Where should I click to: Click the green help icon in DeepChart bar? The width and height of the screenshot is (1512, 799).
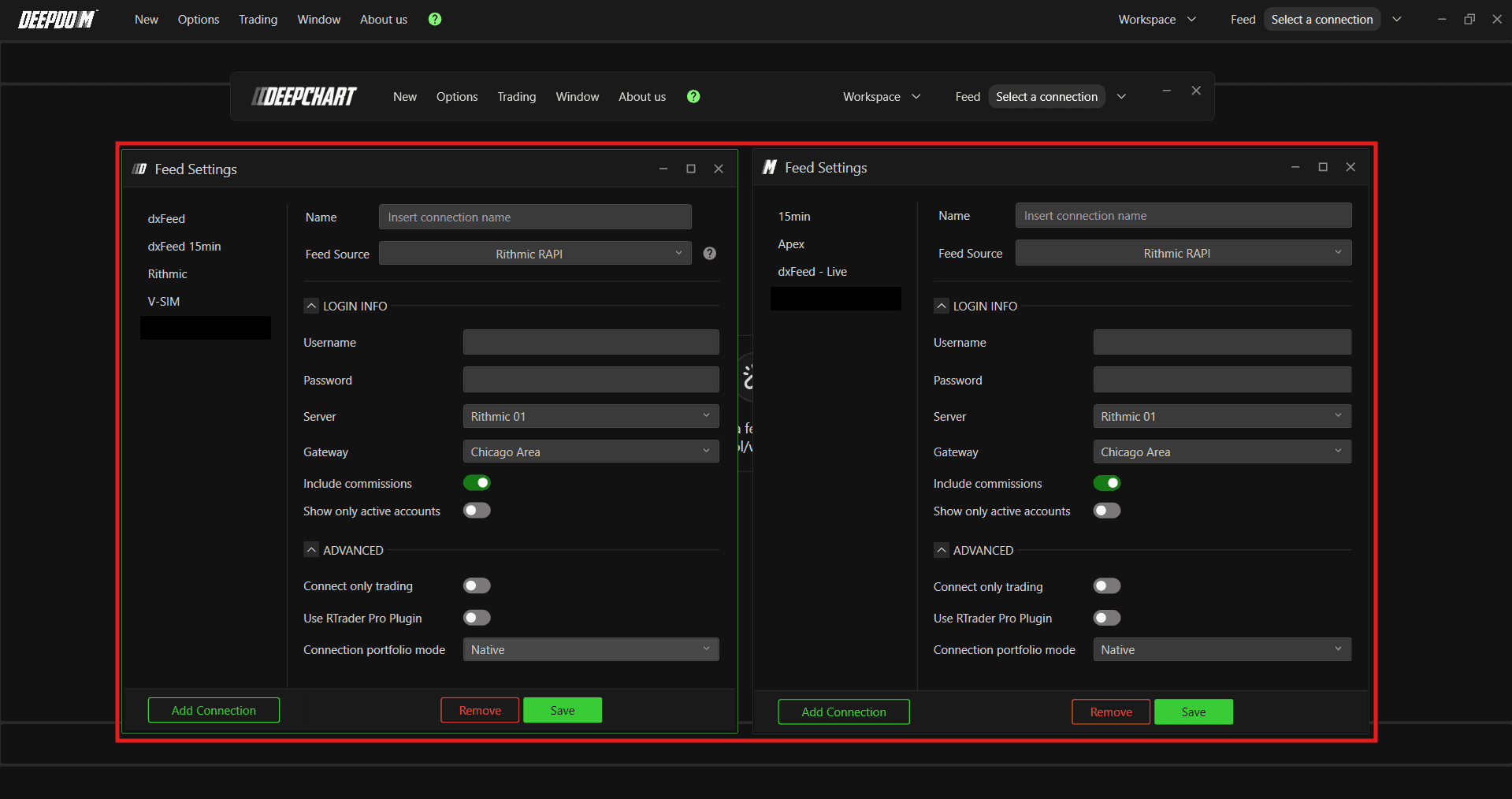[693, 96]
